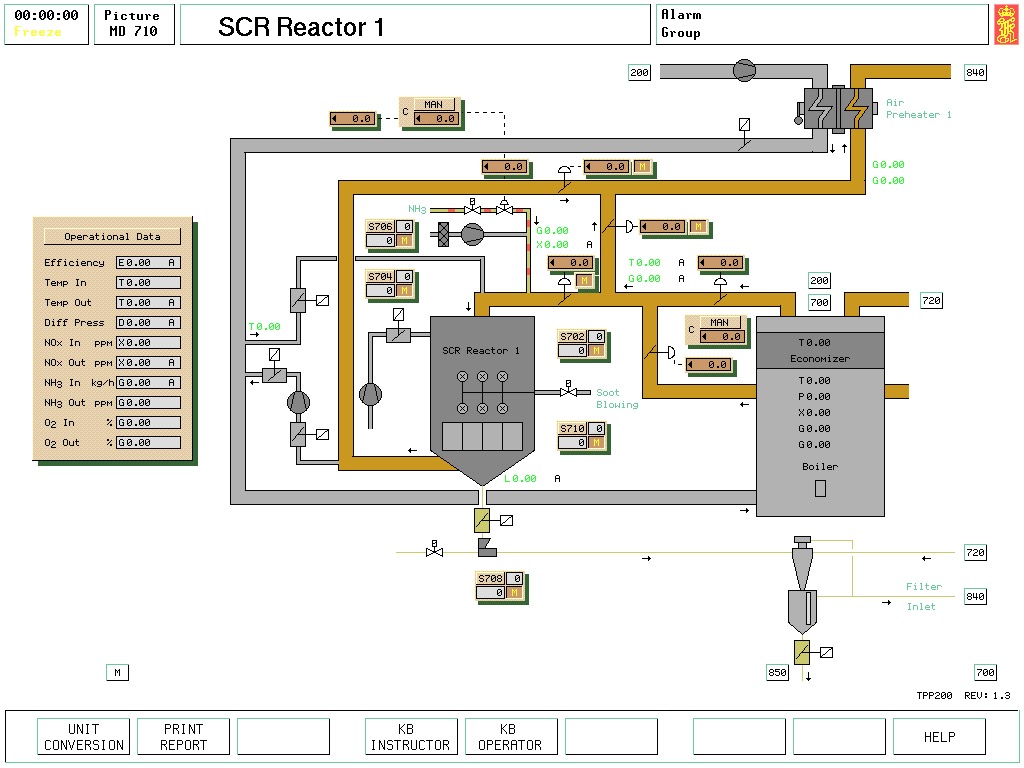Click the damper below the cyclone separator
This screenshot has height=768, width=1024.
[x=802, y=652]
